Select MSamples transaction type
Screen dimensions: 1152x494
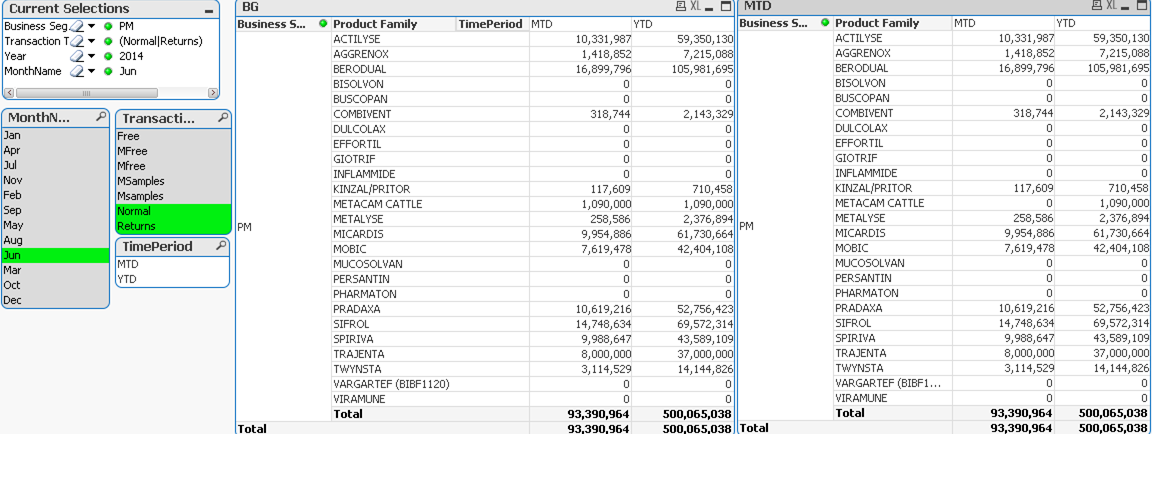click(x=173, y=181)
